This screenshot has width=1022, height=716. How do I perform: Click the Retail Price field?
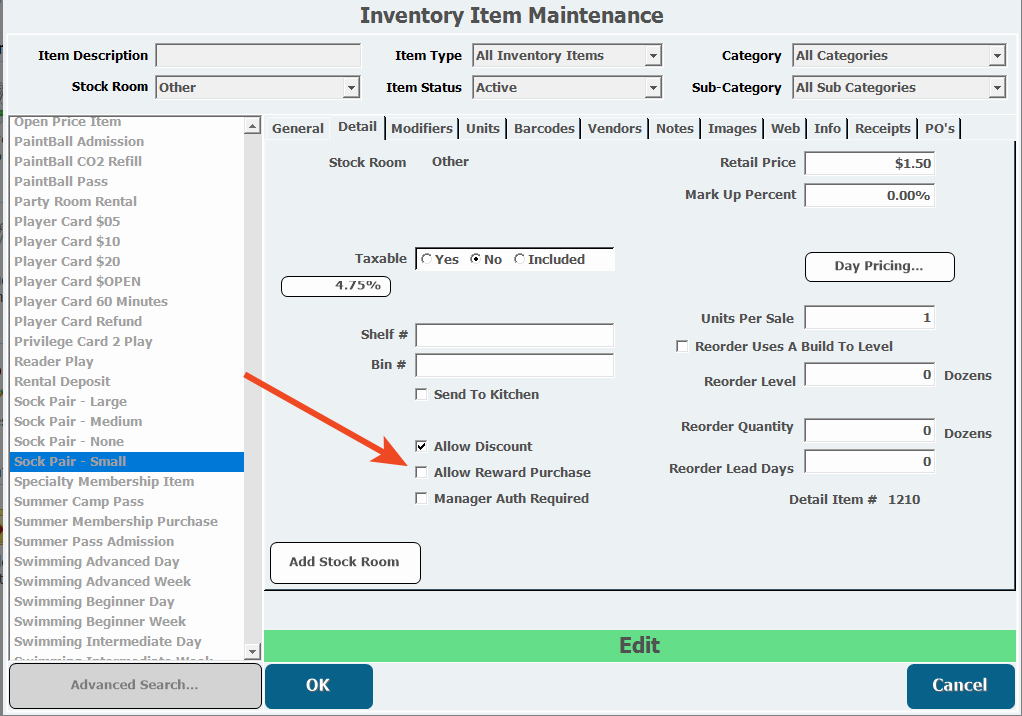click(869, 164)
